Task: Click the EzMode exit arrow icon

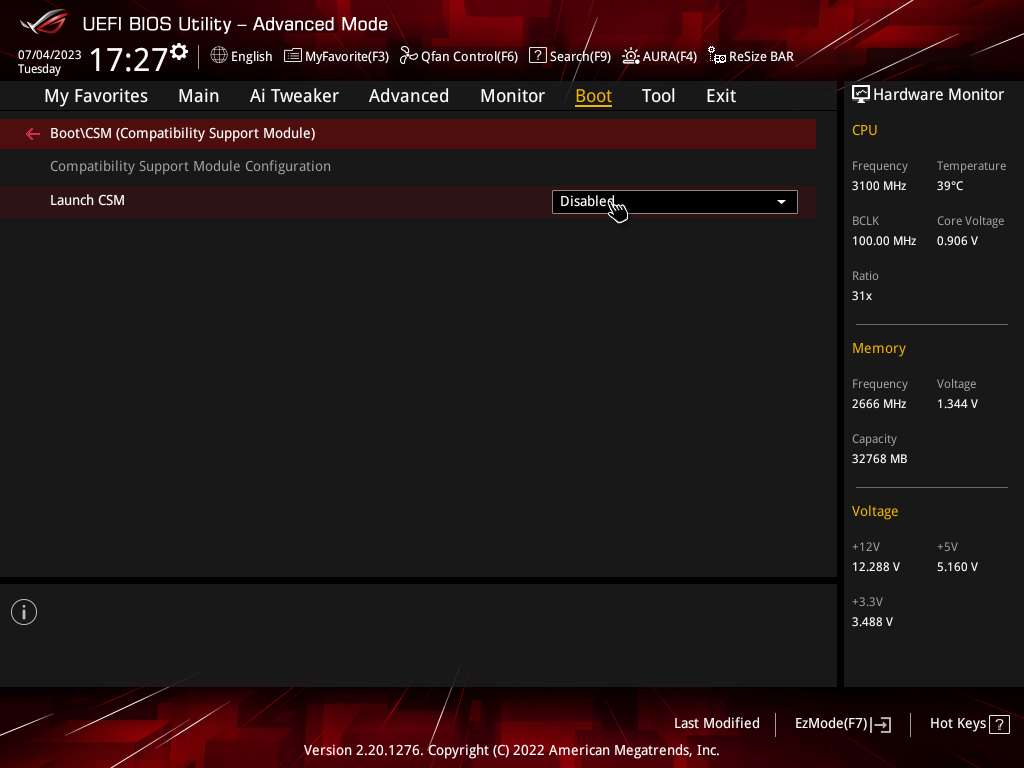Action: coord(881,724)
